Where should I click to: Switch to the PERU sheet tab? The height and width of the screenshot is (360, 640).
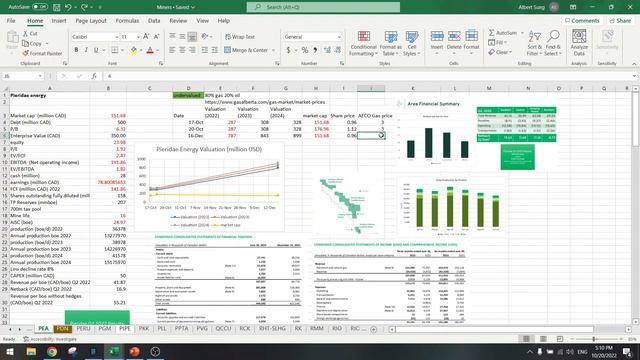pyautogui.click(x=83, y=329)
